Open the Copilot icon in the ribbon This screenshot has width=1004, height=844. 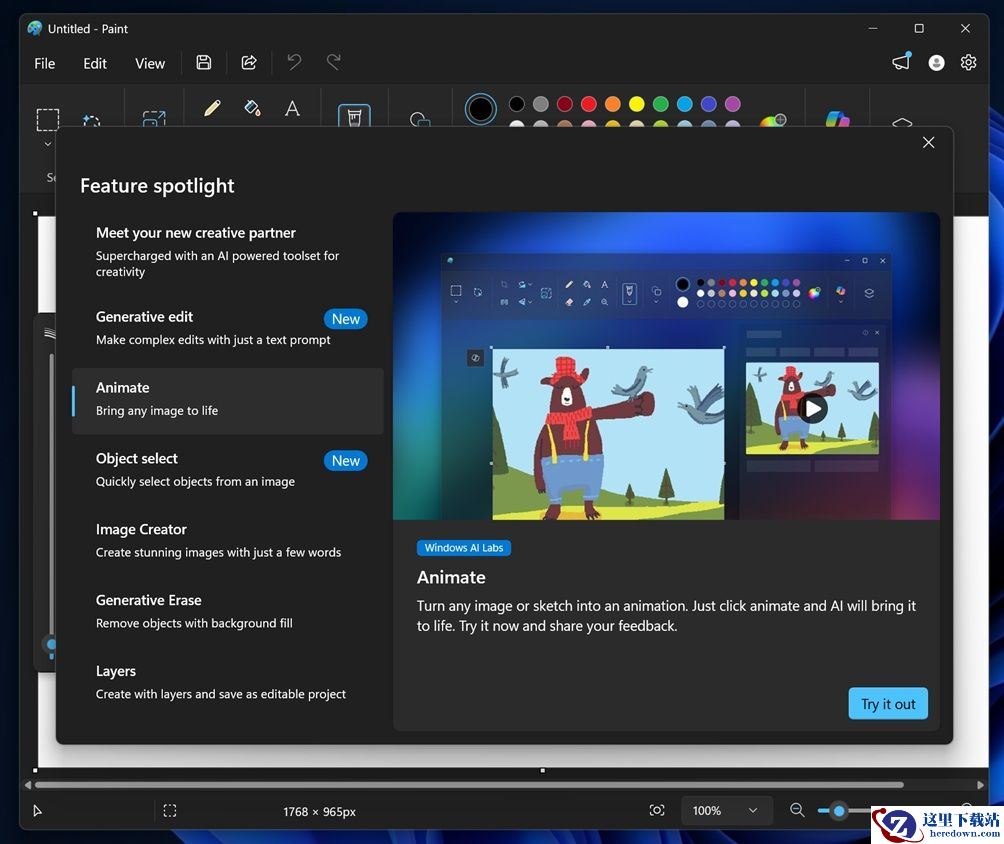point(837,120)
